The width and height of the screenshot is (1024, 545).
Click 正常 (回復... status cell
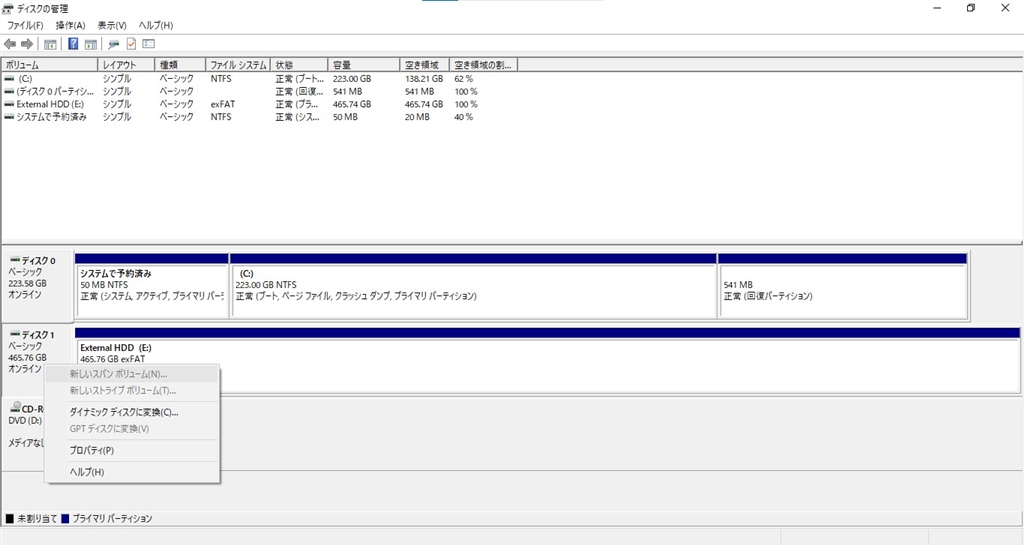point(299,91)
